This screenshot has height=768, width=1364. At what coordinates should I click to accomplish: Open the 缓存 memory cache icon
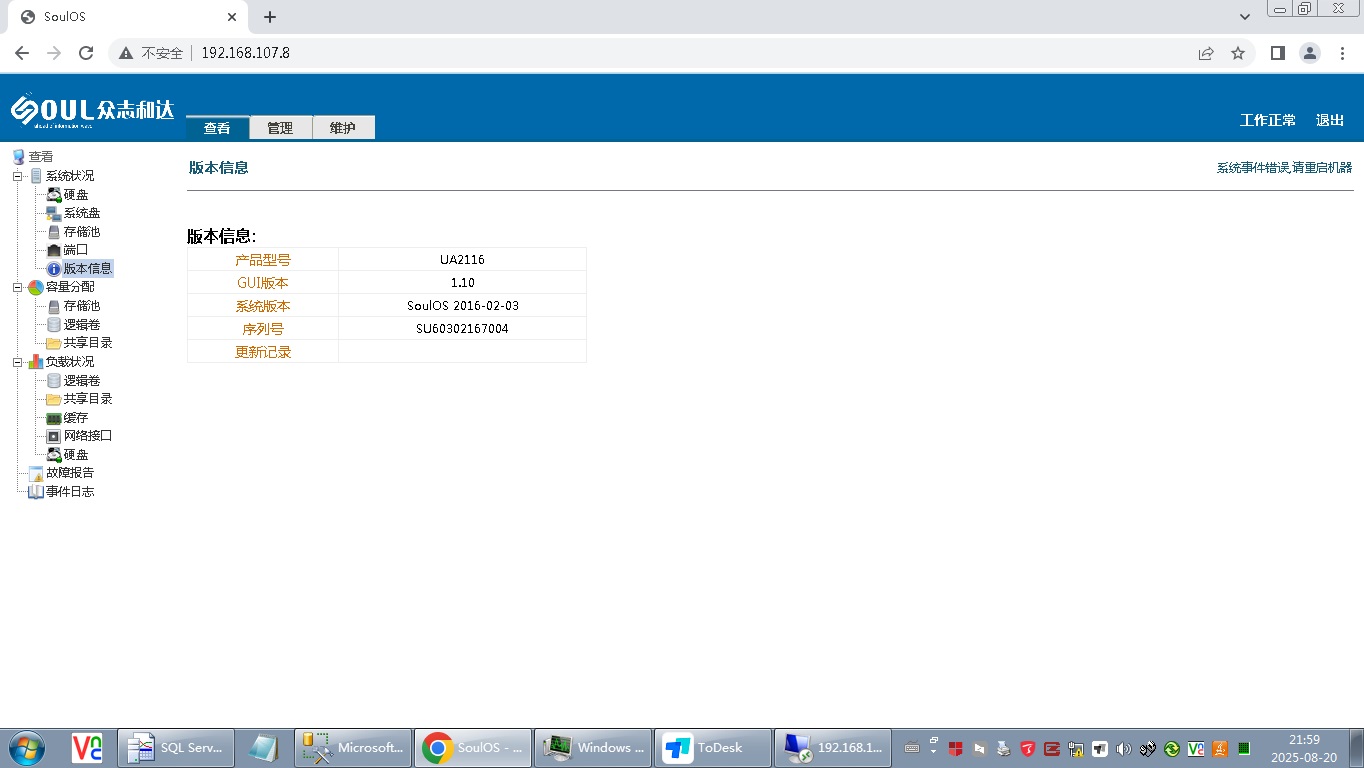coord(54,418)
